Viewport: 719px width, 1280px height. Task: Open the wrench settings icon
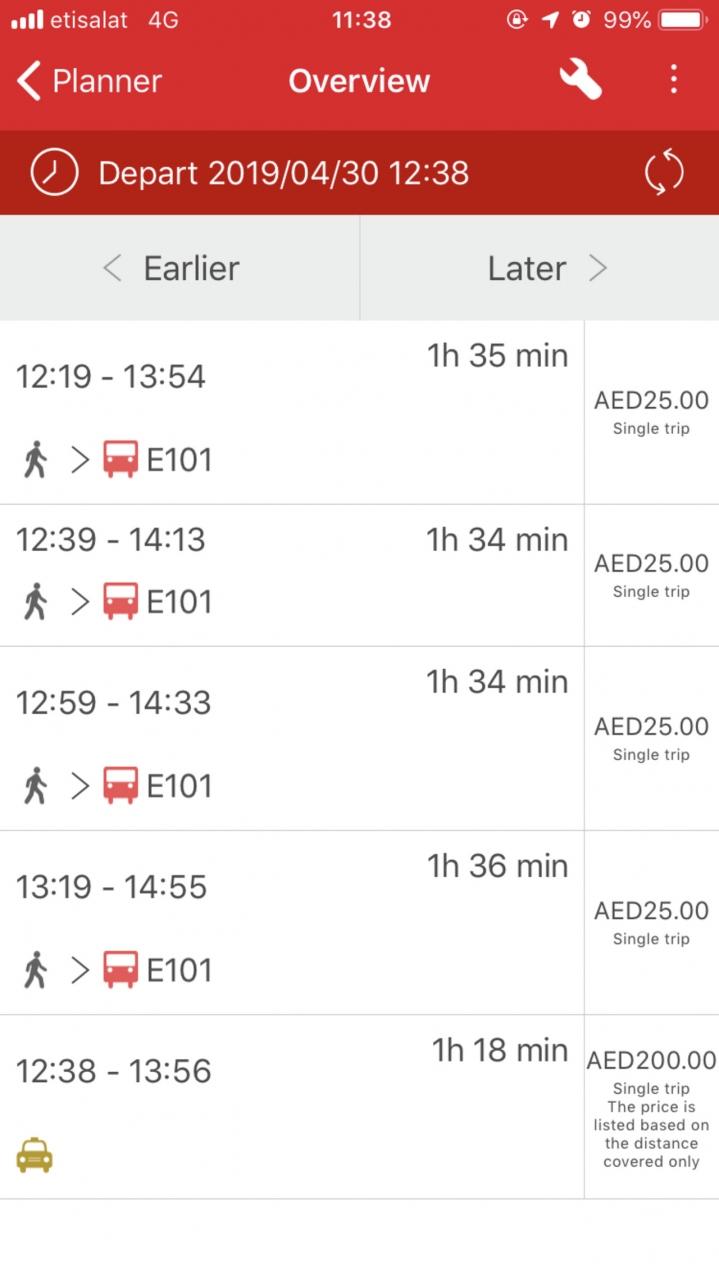point(580,80)
